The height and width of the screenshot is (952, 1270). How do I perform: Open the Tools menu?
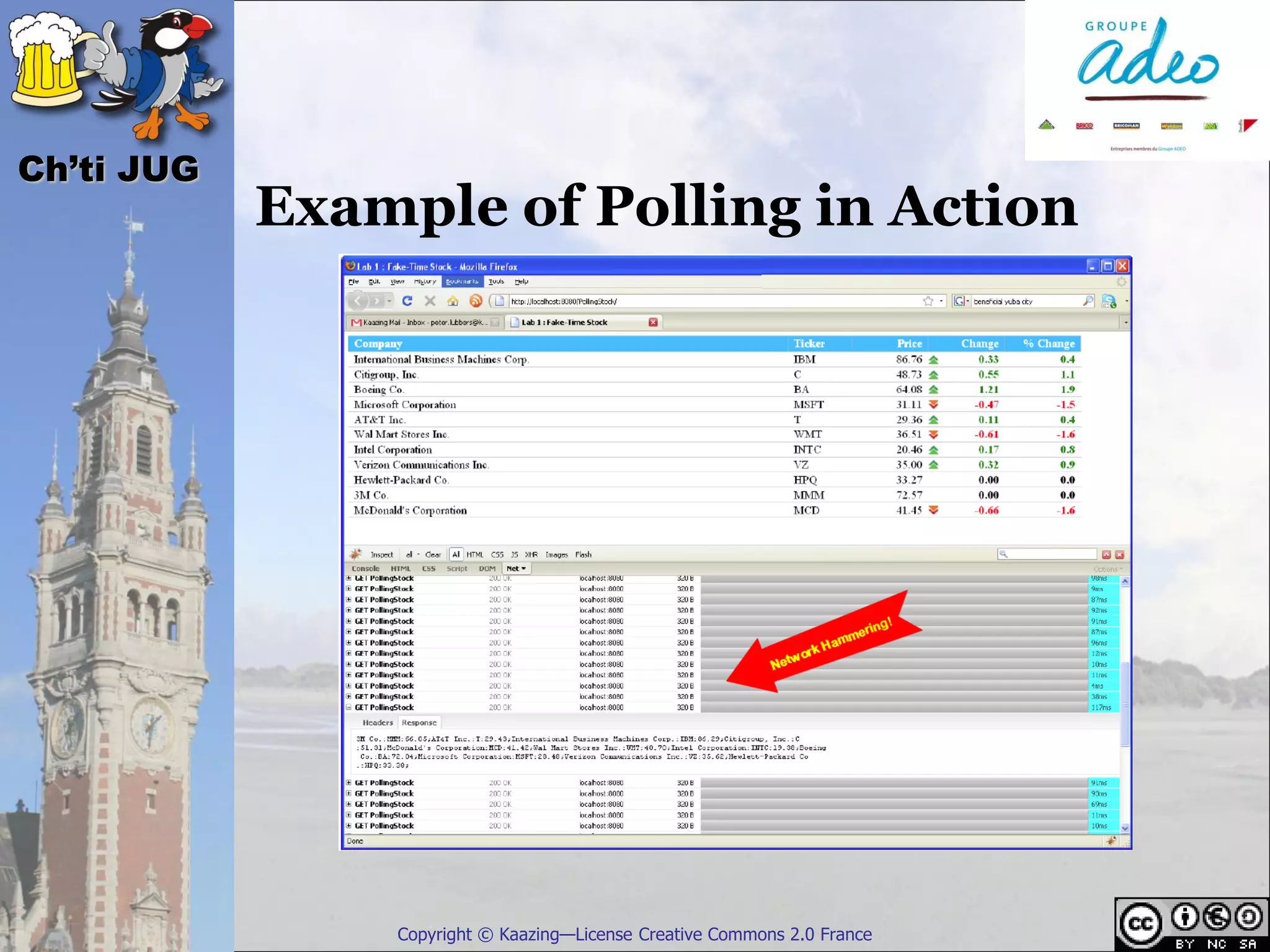click(x=496, y=281)
